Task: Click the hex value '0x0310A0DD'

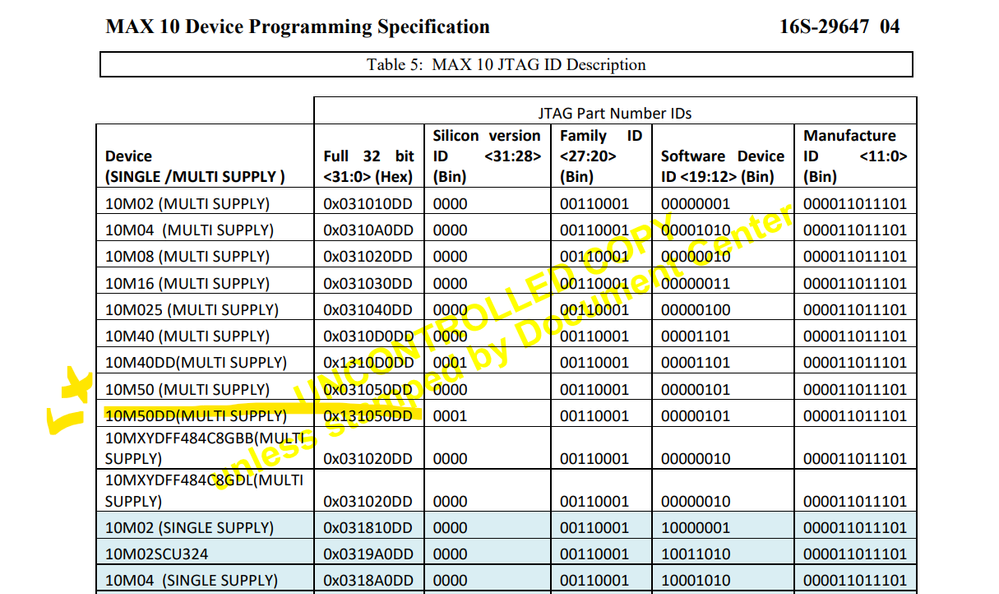Action: (368, 230)
